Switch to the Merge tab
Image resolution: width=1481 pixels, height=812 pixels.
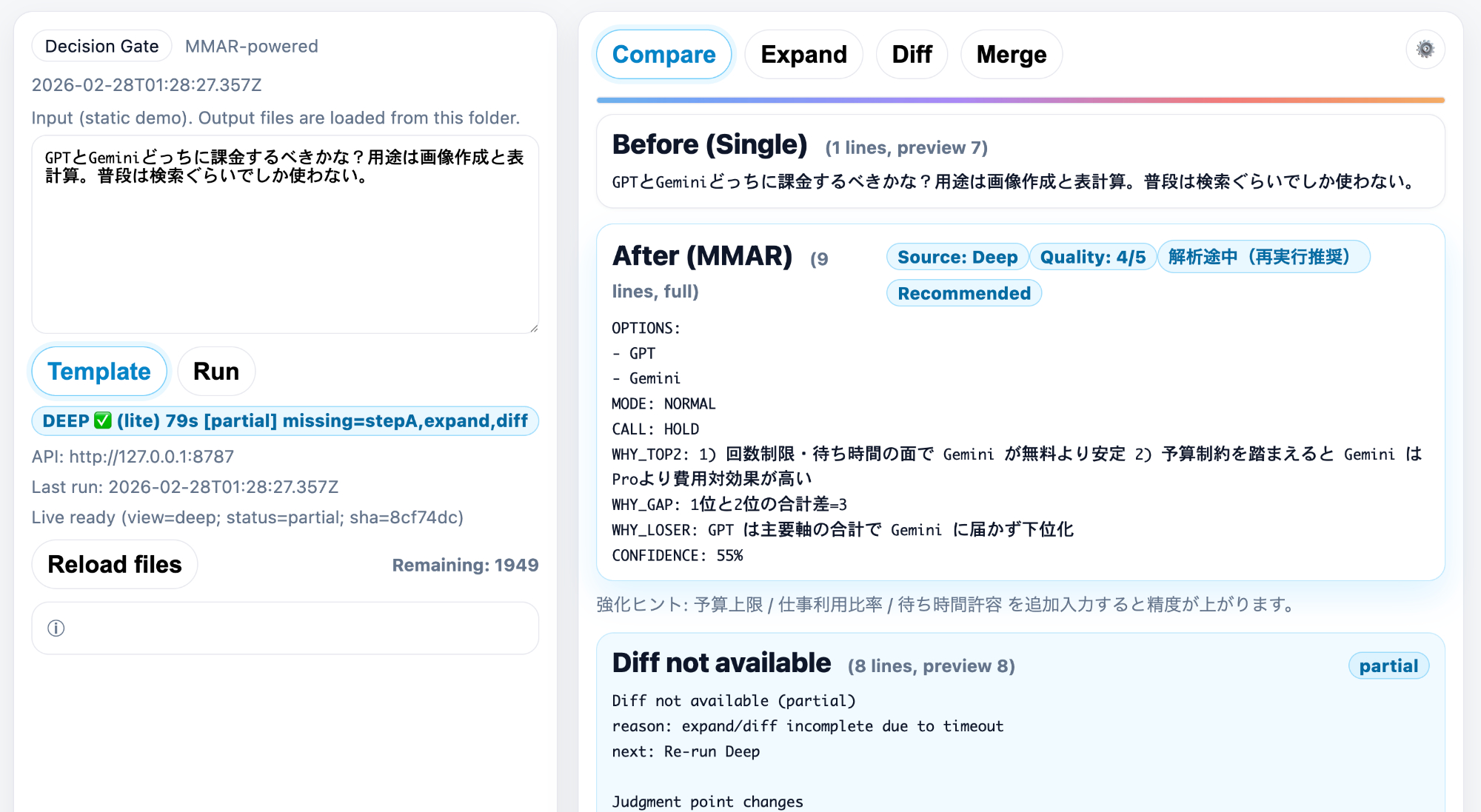click(x=1011, y=54)
